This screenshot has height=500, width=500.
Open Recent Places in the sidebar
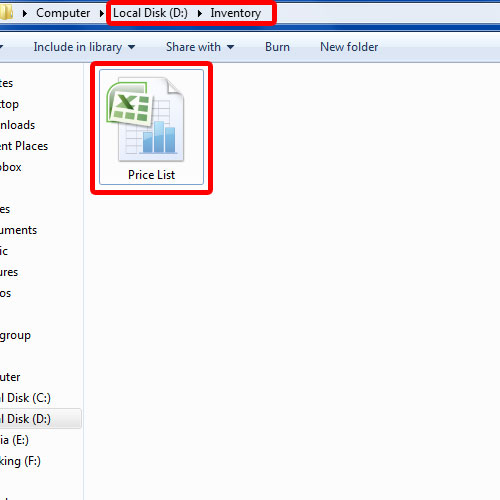[24, 146]
